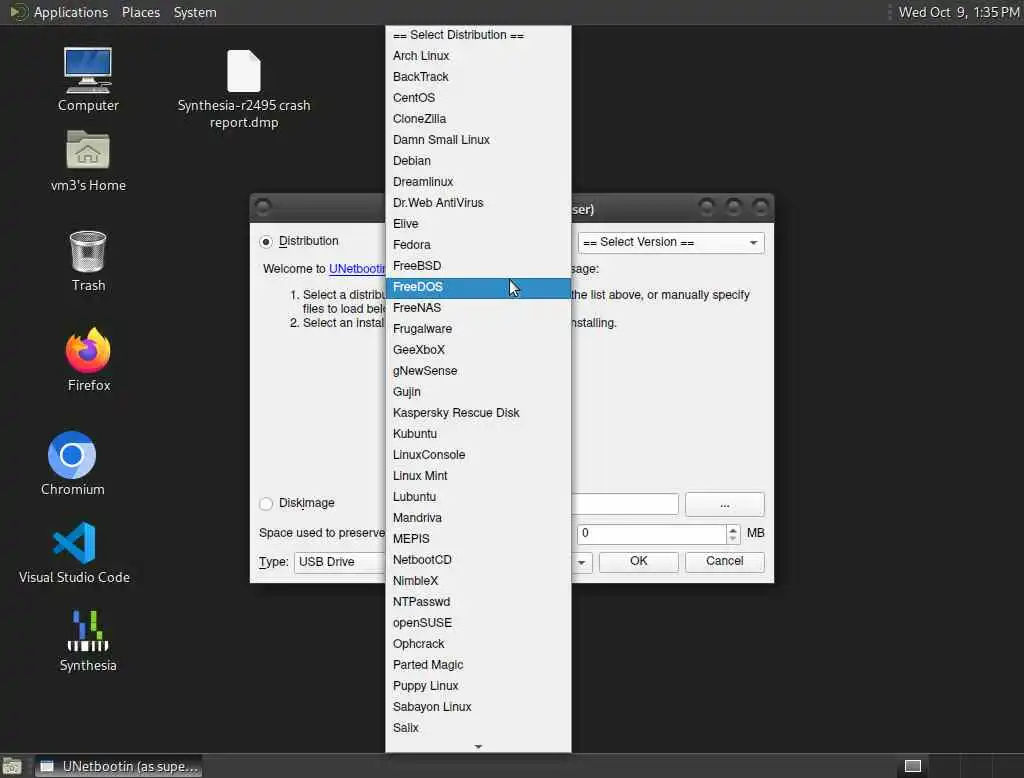Choose Dreamlinux from the distribution list
This screenshot has width=1024, height=778.
(x=478, y=182)
